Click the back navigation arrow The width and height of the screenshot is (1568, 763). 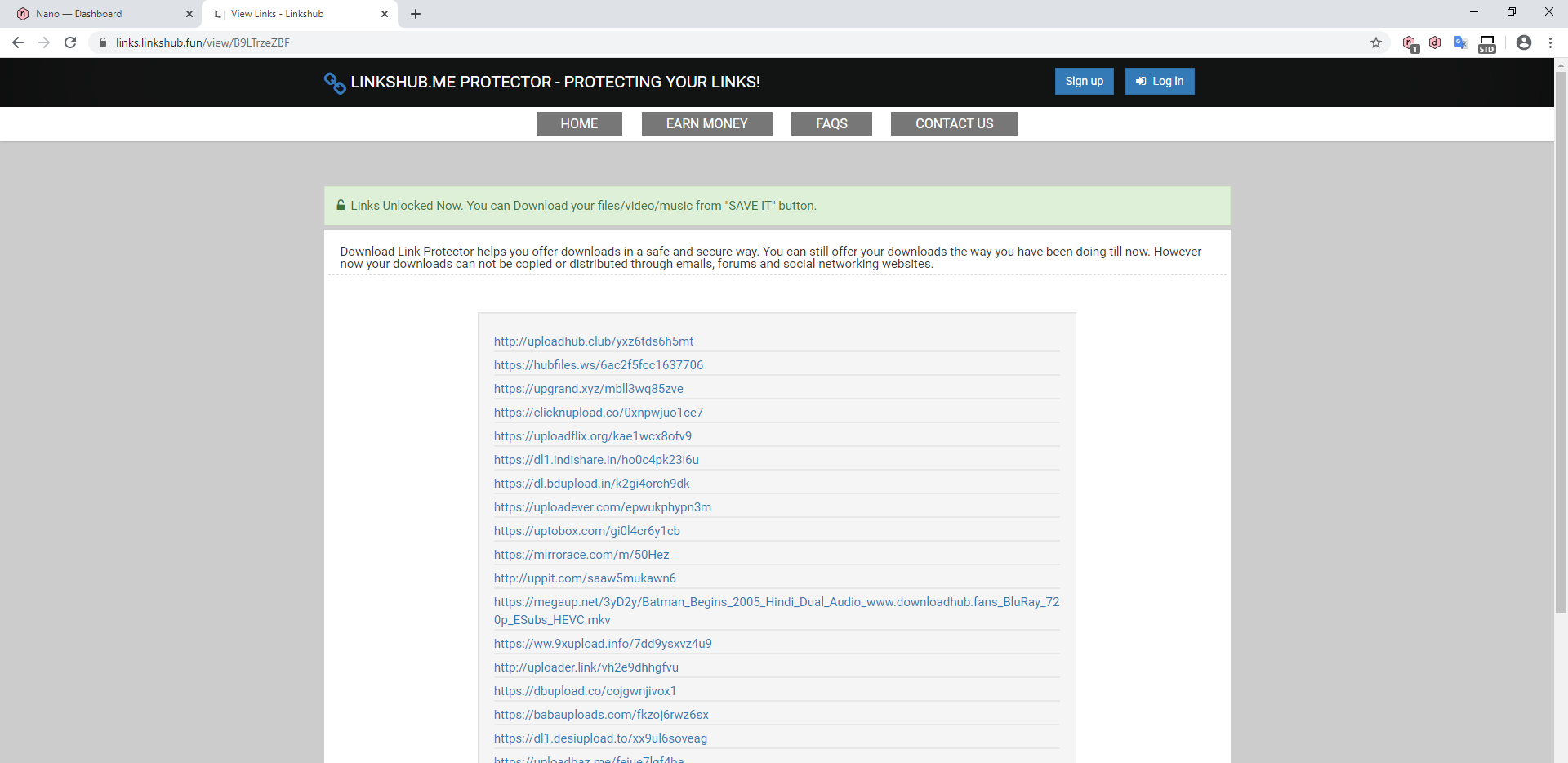coord(17,42)
